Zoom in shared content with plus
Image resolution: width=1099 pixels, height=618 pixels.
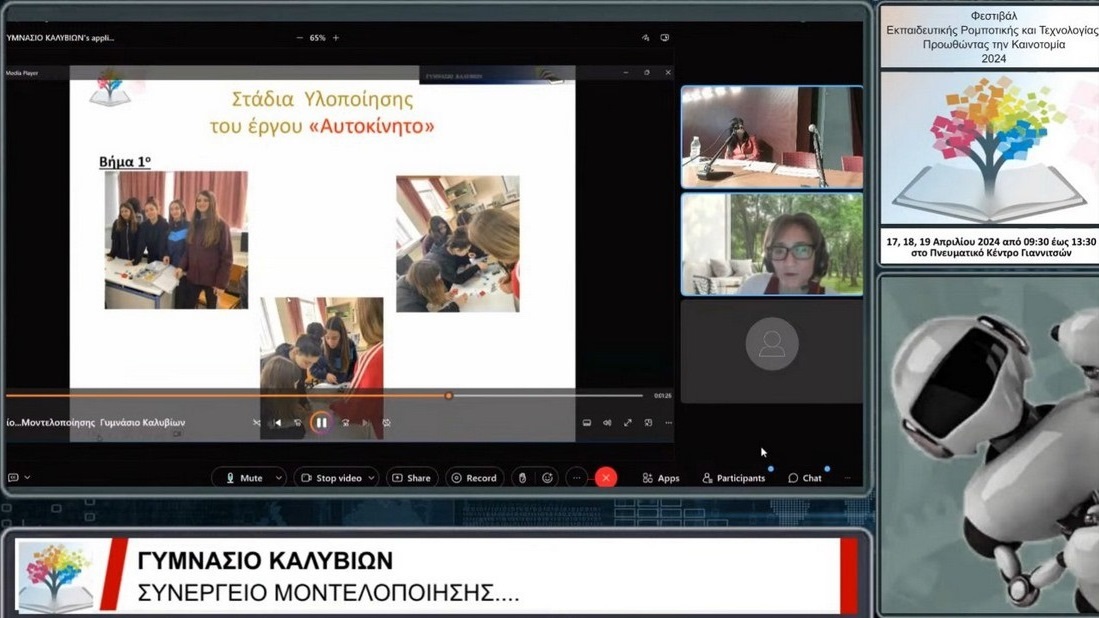point(336,38)
